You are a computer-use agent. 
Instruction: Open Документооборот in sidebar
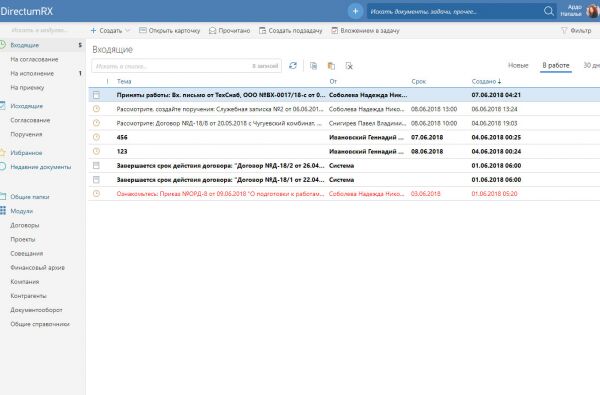click(x=36, y=310)
